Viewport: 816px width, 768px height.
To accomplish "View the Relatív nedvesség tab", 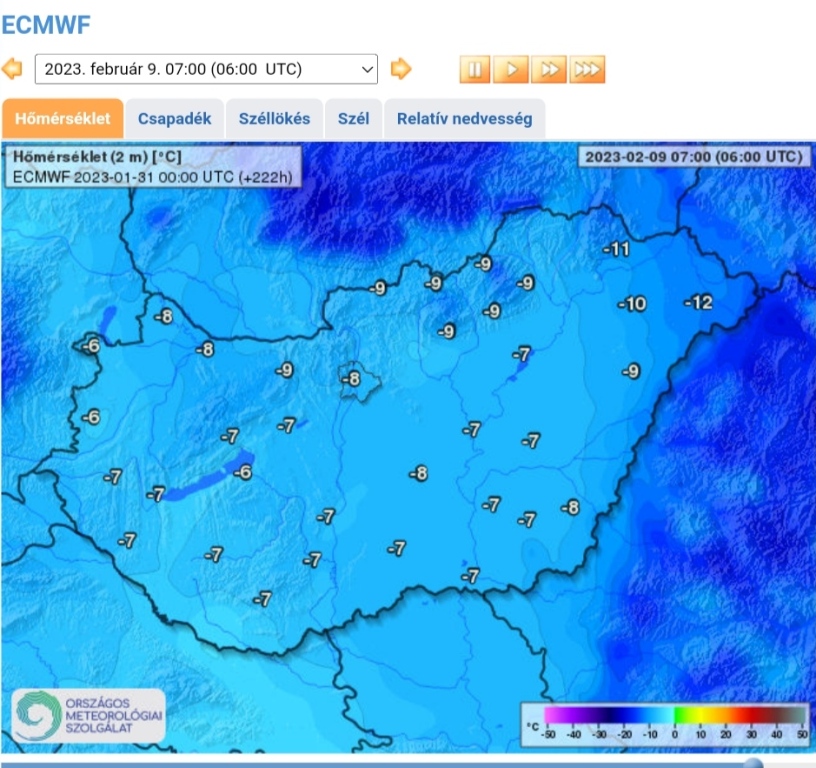I will click(465, 118).
